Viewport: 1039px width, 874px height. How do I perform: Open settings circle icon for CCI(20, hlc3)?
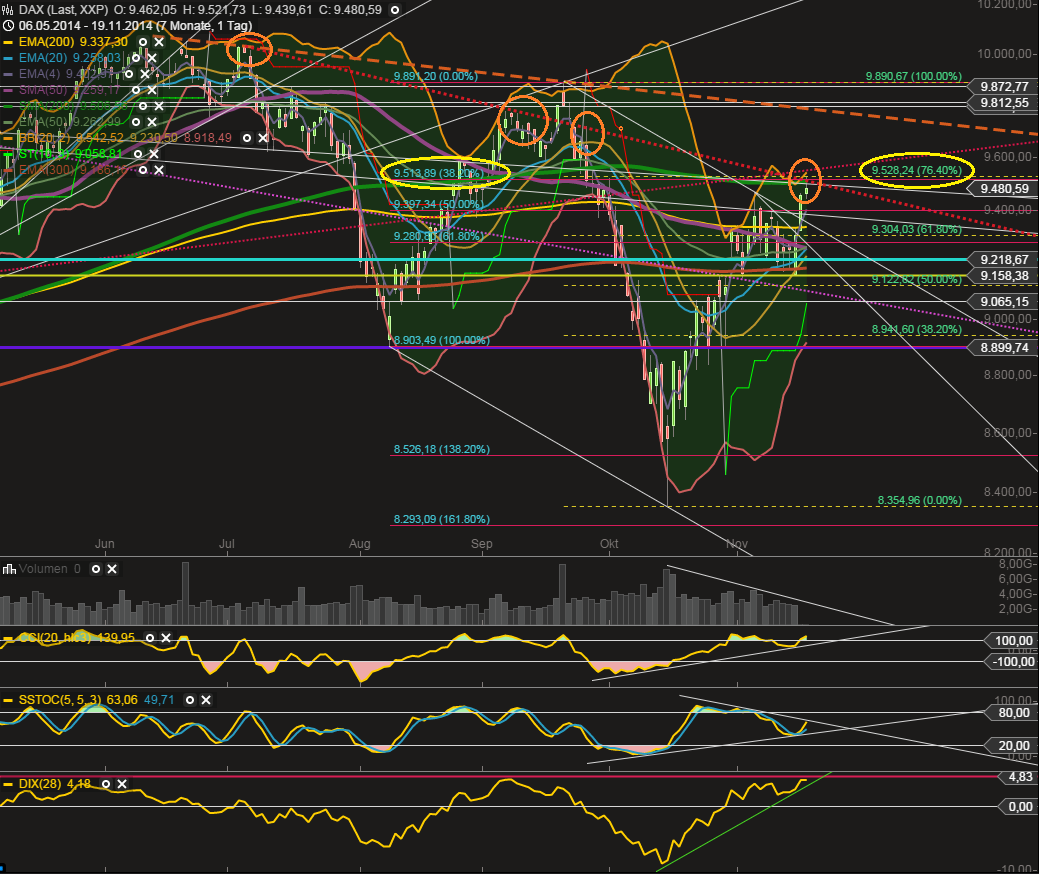coord(150,638)
